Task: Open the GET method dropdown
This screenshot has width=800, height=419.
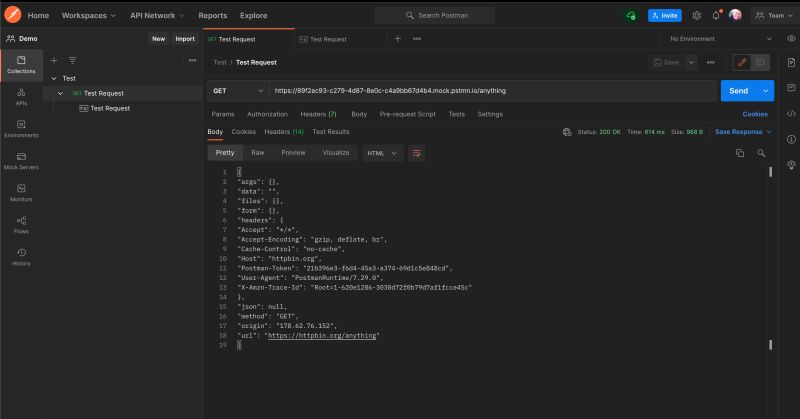Action: [x=238, y=91]
